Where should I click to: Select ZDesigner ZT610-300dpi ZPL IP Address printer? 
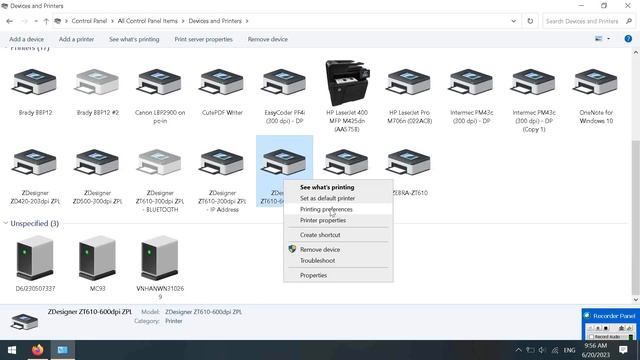222,180
